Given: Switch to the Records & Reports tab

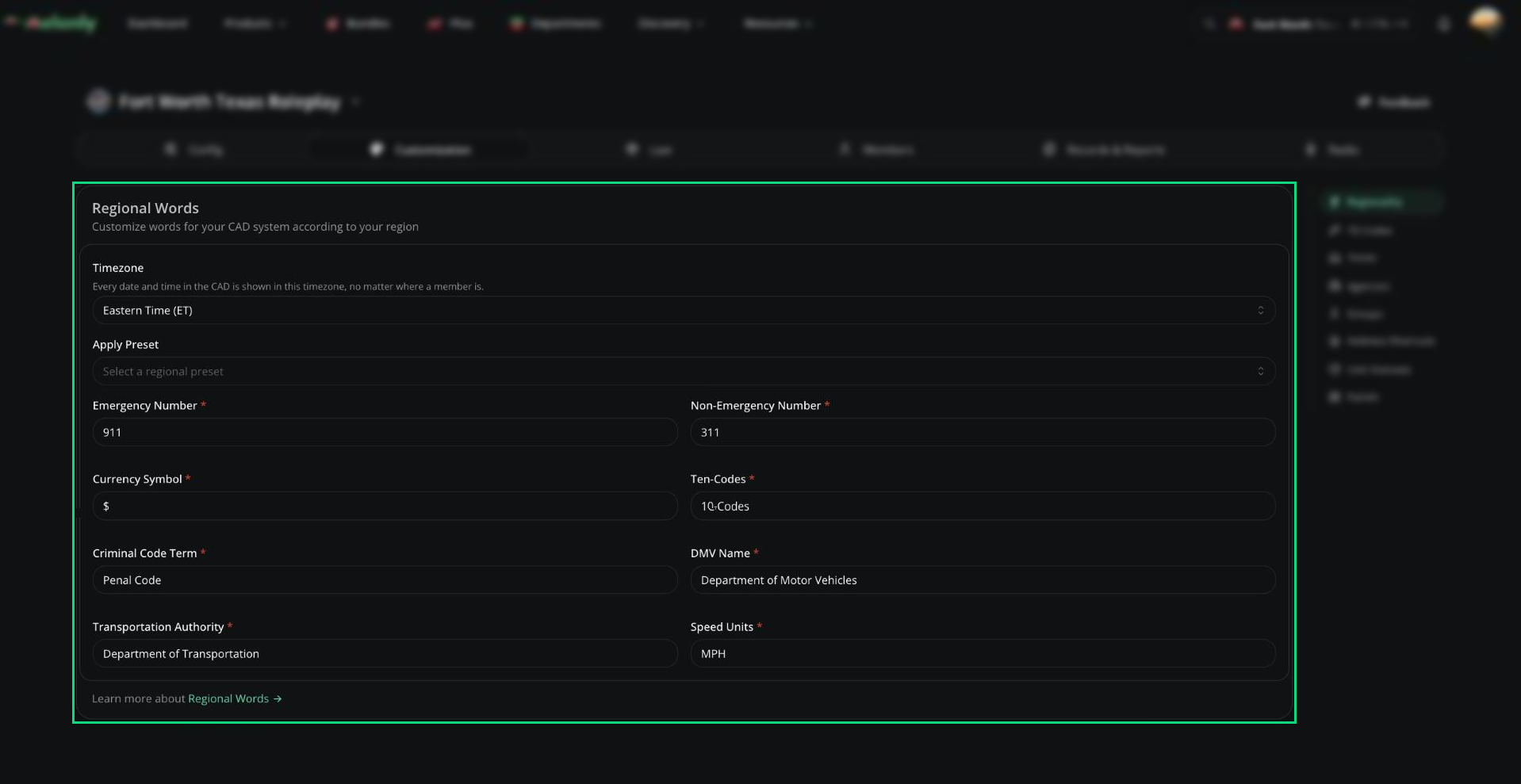Looking at the screenshot, I should 1104,149.
